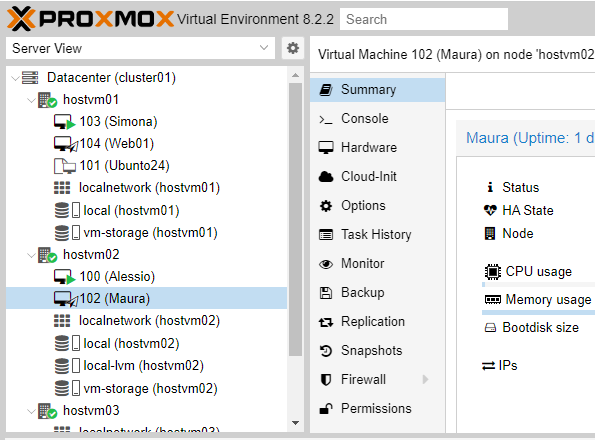The width and height of the screenshot is (595, 440).
Task: Click the tree scrollbar down arrow
Action: click(x=296, y=423)
